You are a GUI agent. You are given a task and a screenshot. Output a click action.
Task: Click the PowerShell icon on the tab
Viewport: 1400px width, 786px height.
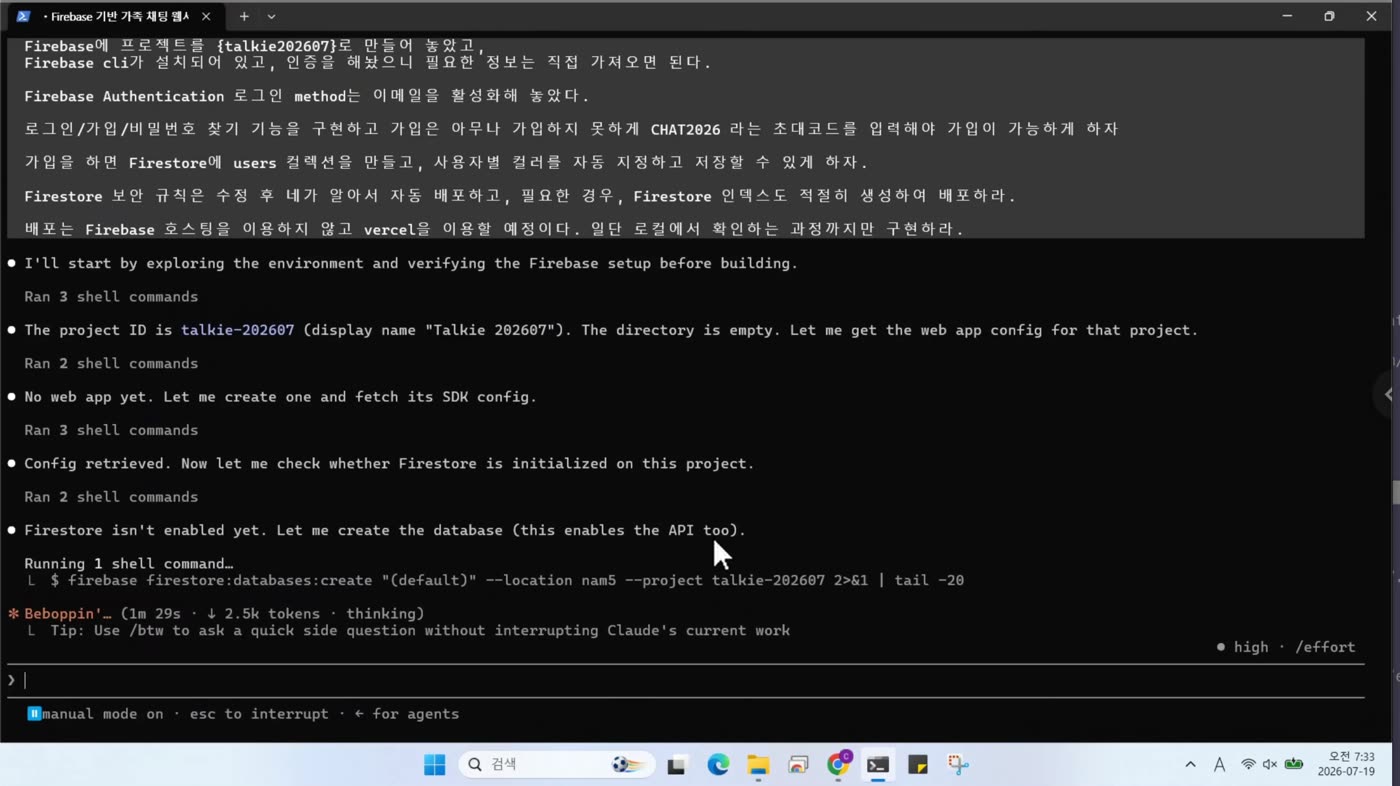[24, 16]
